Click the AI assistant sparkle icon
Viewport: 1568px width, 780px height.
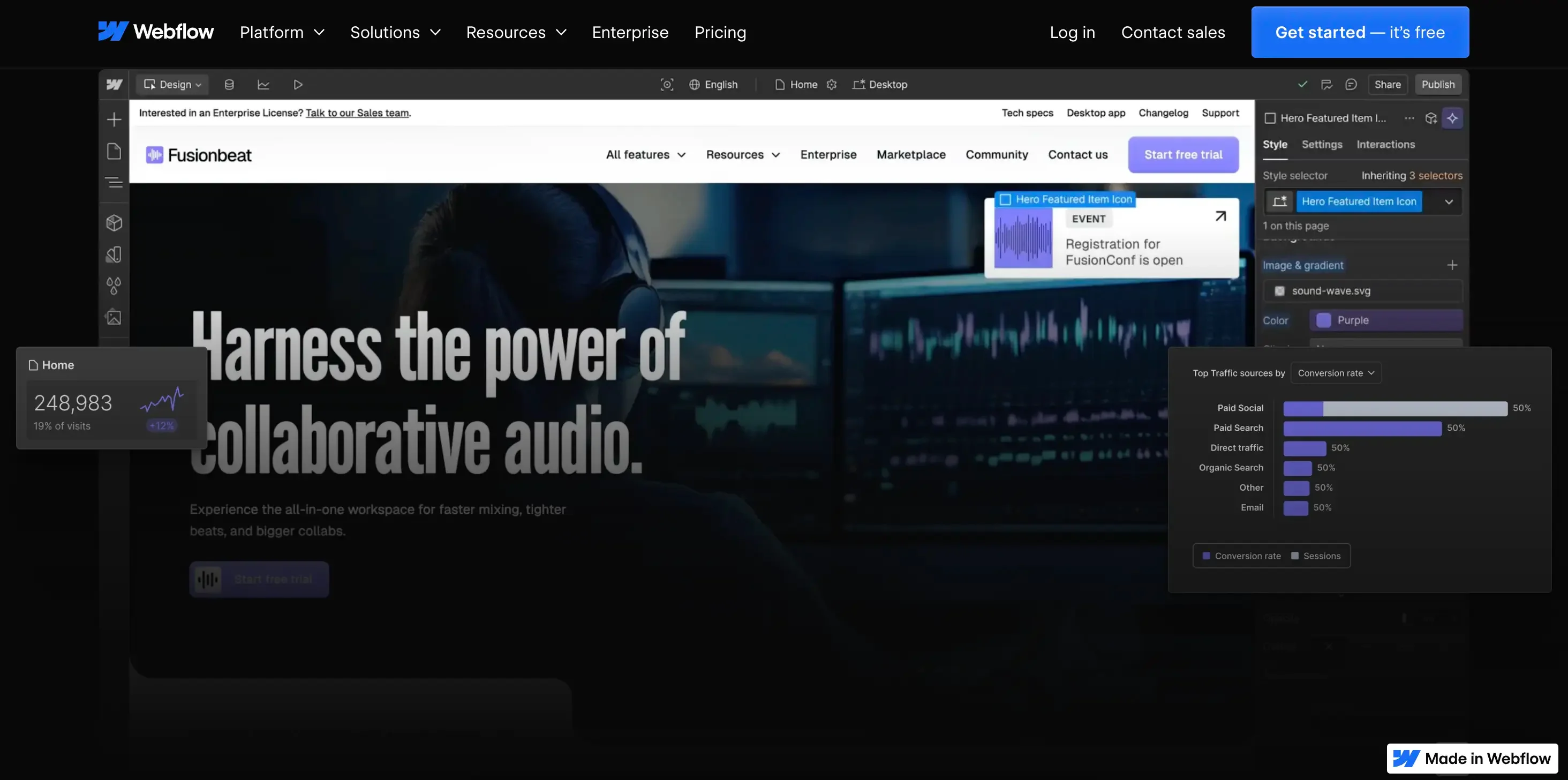1452,118
